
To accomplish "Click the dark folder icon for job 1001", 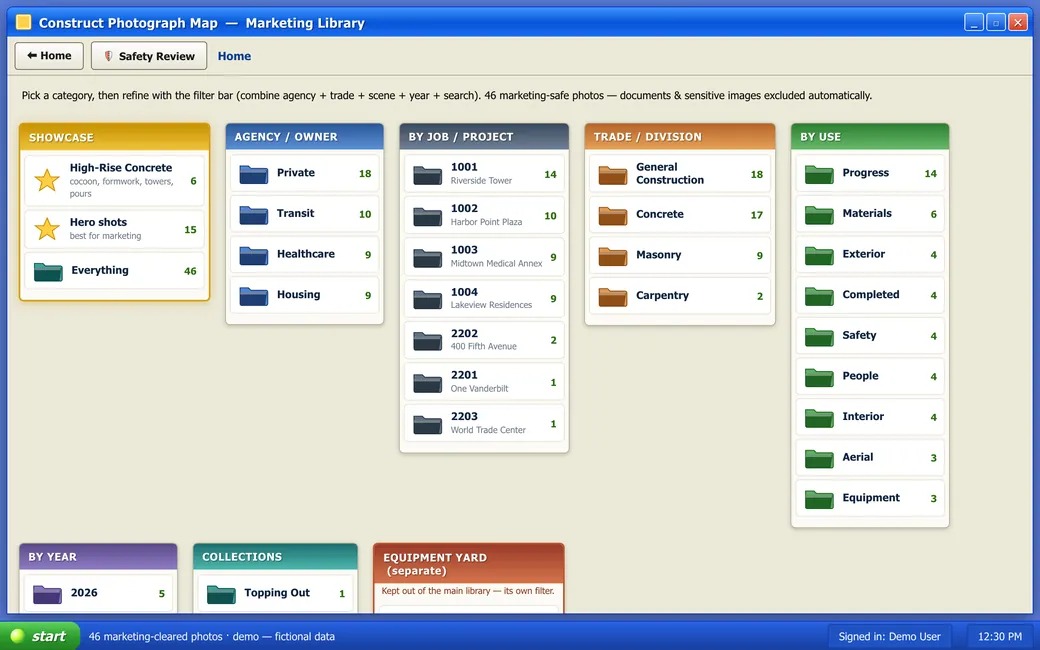I will [427, 174].
